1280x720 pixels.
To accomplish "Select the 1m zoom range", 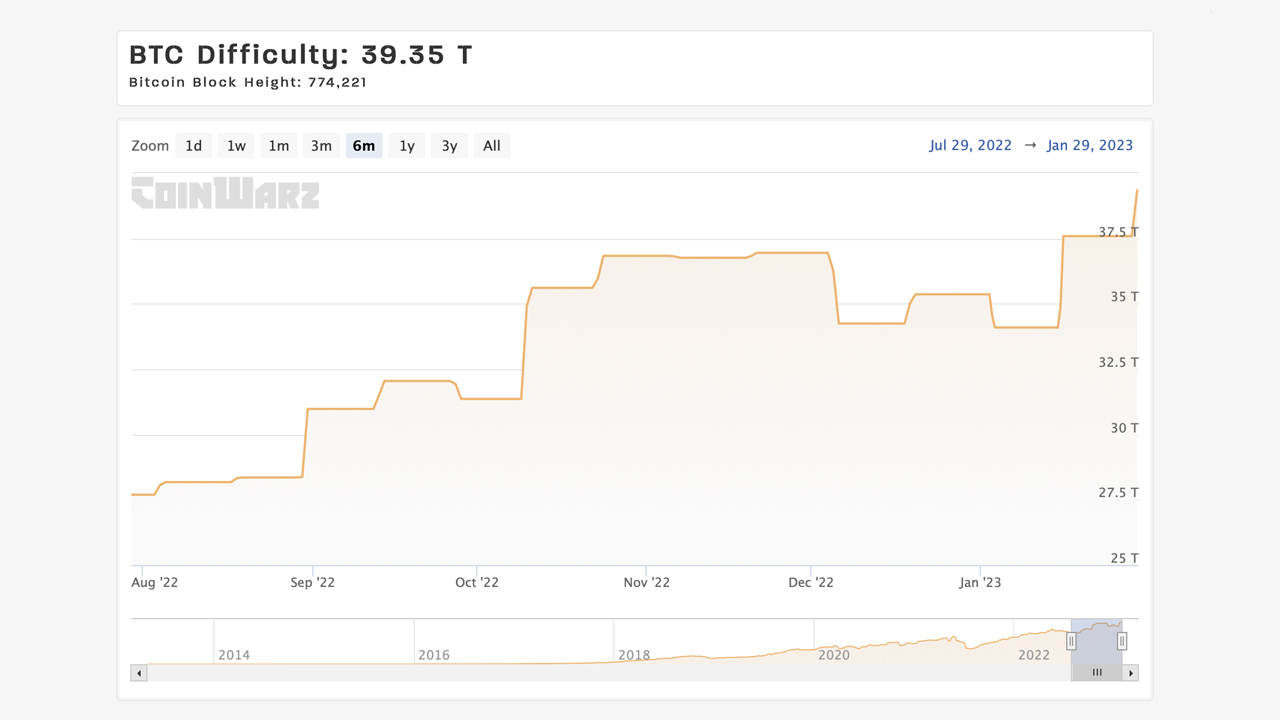I will [x=278, y=146].
